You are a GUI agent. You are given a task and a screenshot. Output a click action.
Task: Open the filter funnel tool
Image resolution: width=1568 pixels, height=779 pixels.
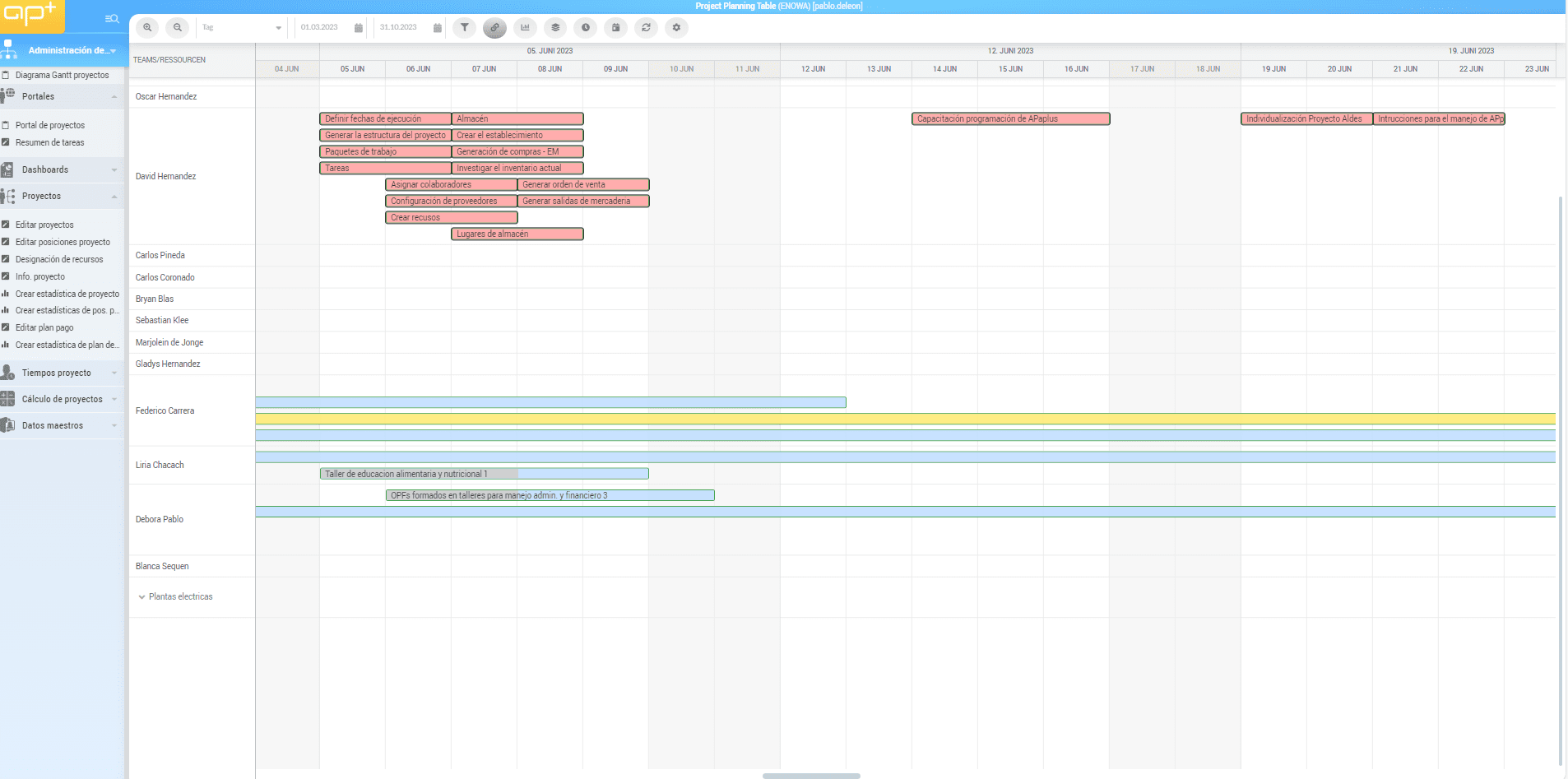(465, 28)
